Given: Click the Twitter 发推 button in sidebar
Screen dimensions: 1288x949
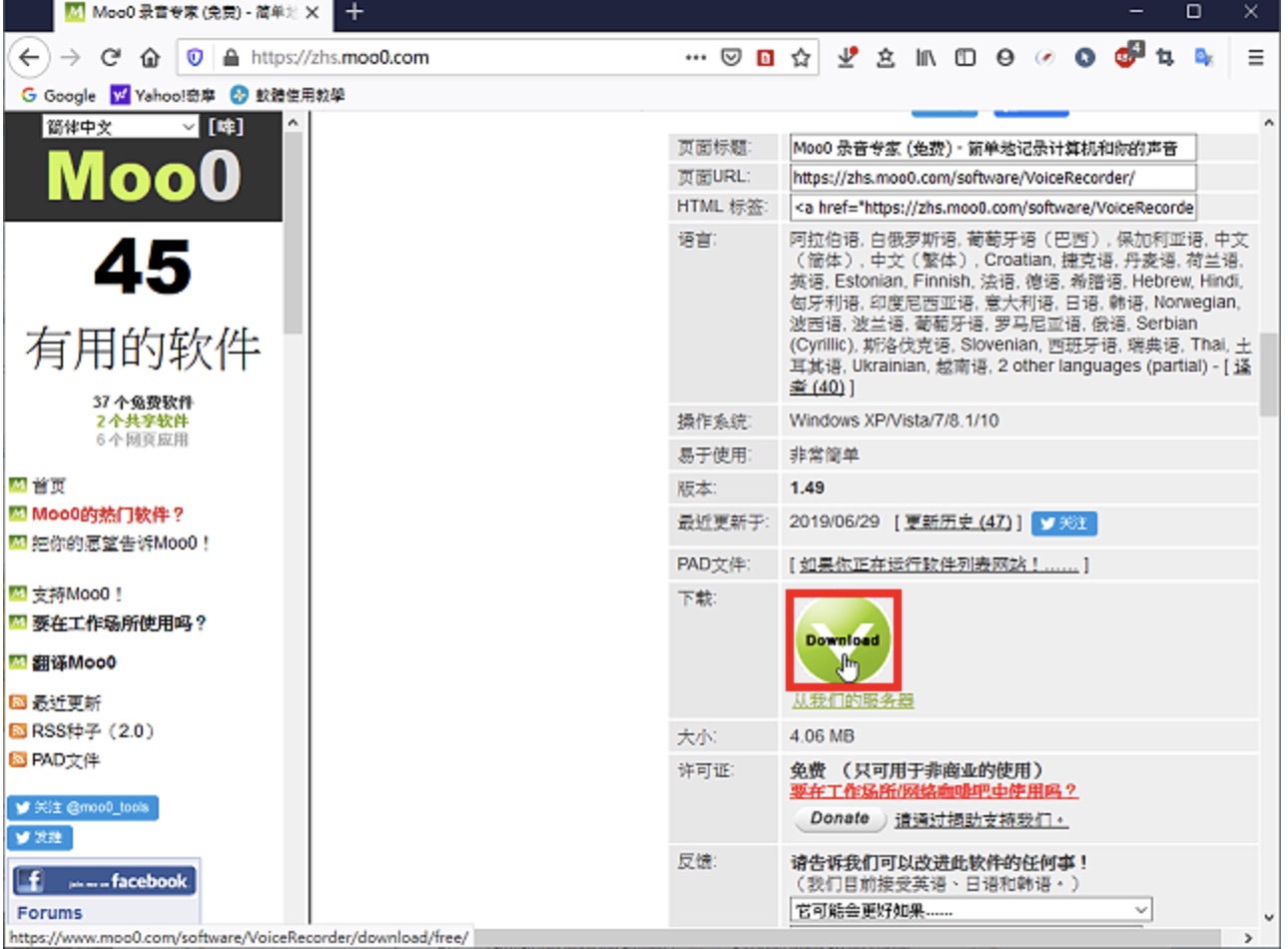Looking at the screenshot, I should pos(40,837).
